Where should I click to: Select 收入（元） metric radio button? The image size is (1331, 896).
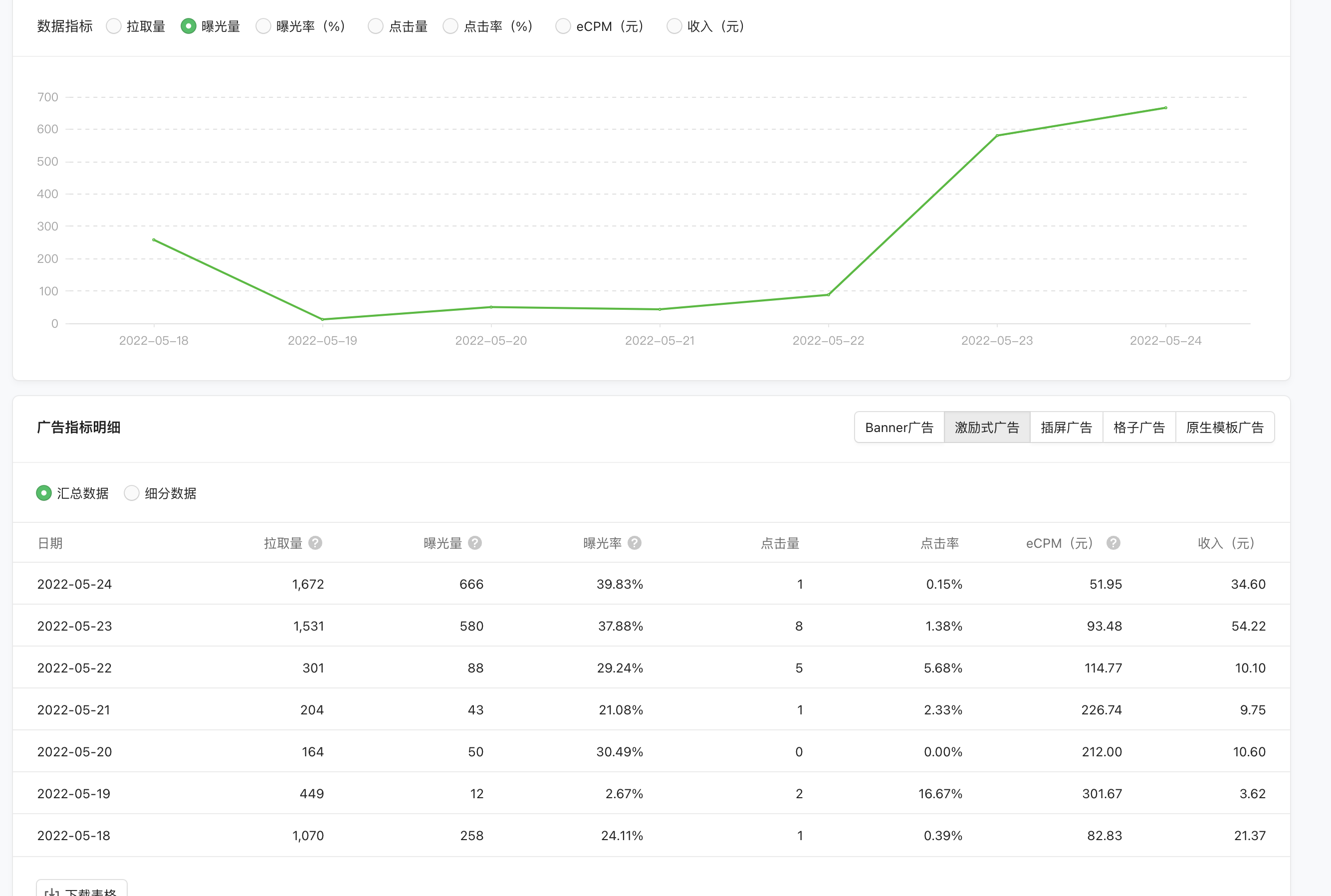[674, 26]
